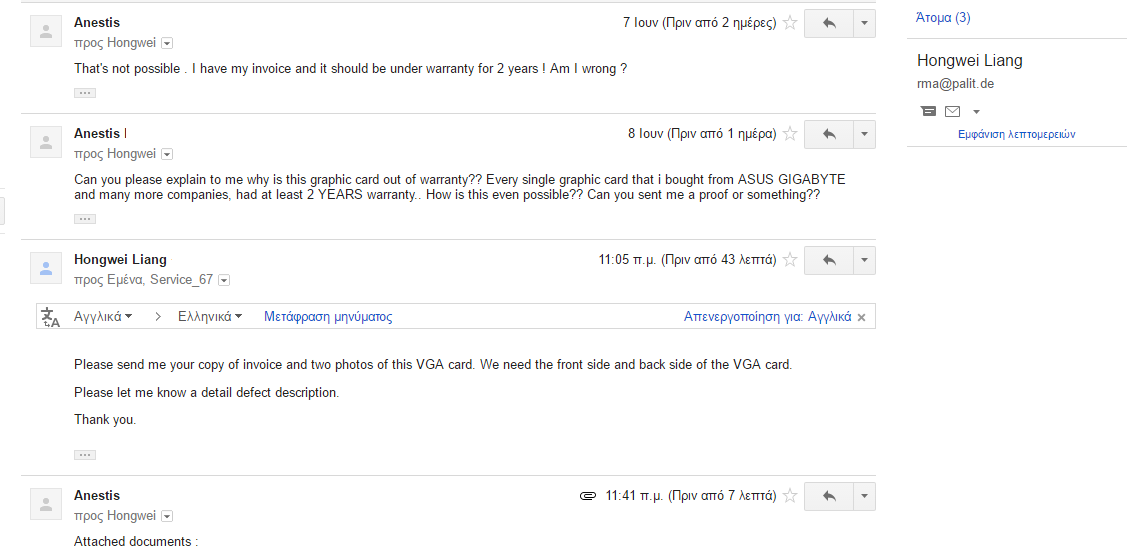Open the Αγγλικά source language dropdown

103,317
